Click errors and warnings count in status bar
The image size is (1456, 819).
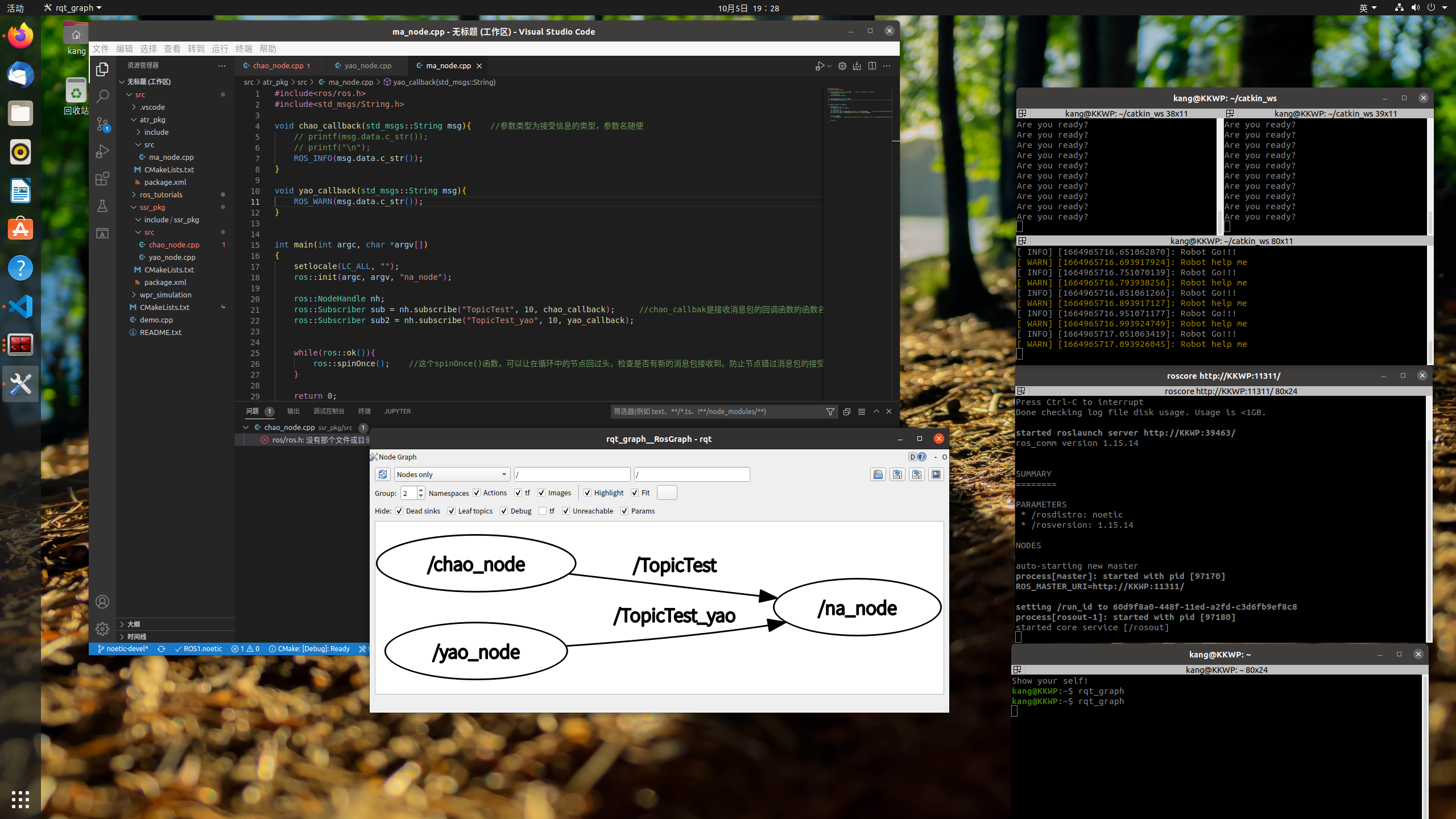click(x=245, y=649)
